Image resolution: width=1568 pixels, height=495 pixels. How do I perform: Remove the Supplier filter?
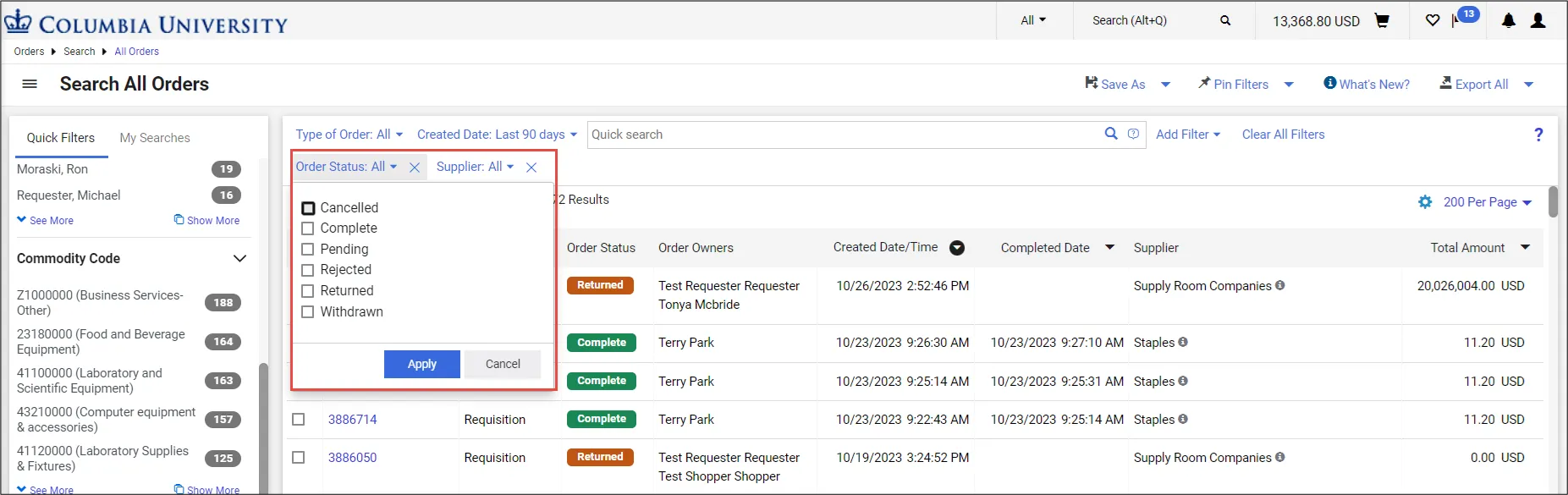click(531, 168)
